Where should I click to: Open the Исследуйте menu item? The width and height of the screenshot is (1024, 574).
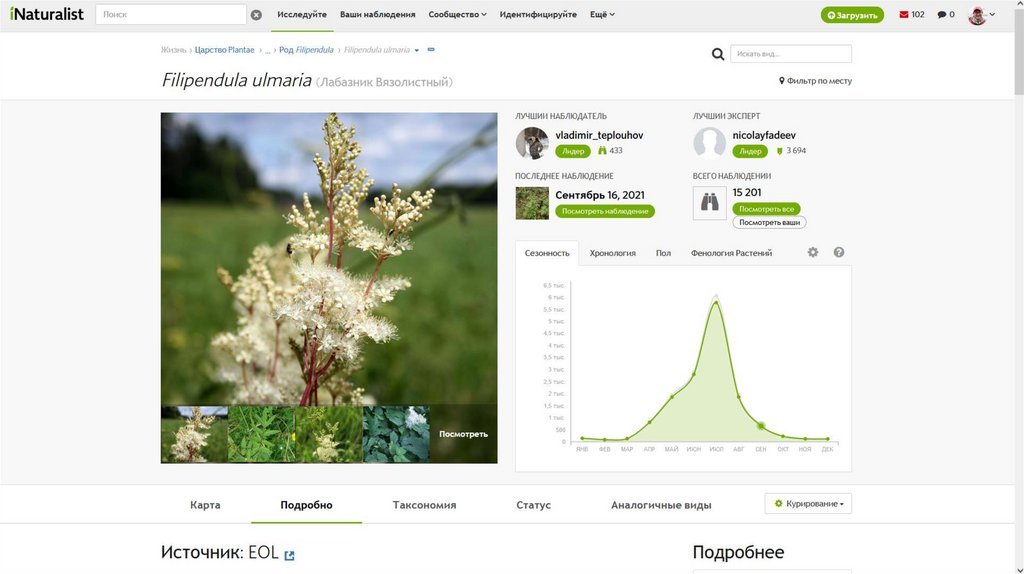[302, 14]
